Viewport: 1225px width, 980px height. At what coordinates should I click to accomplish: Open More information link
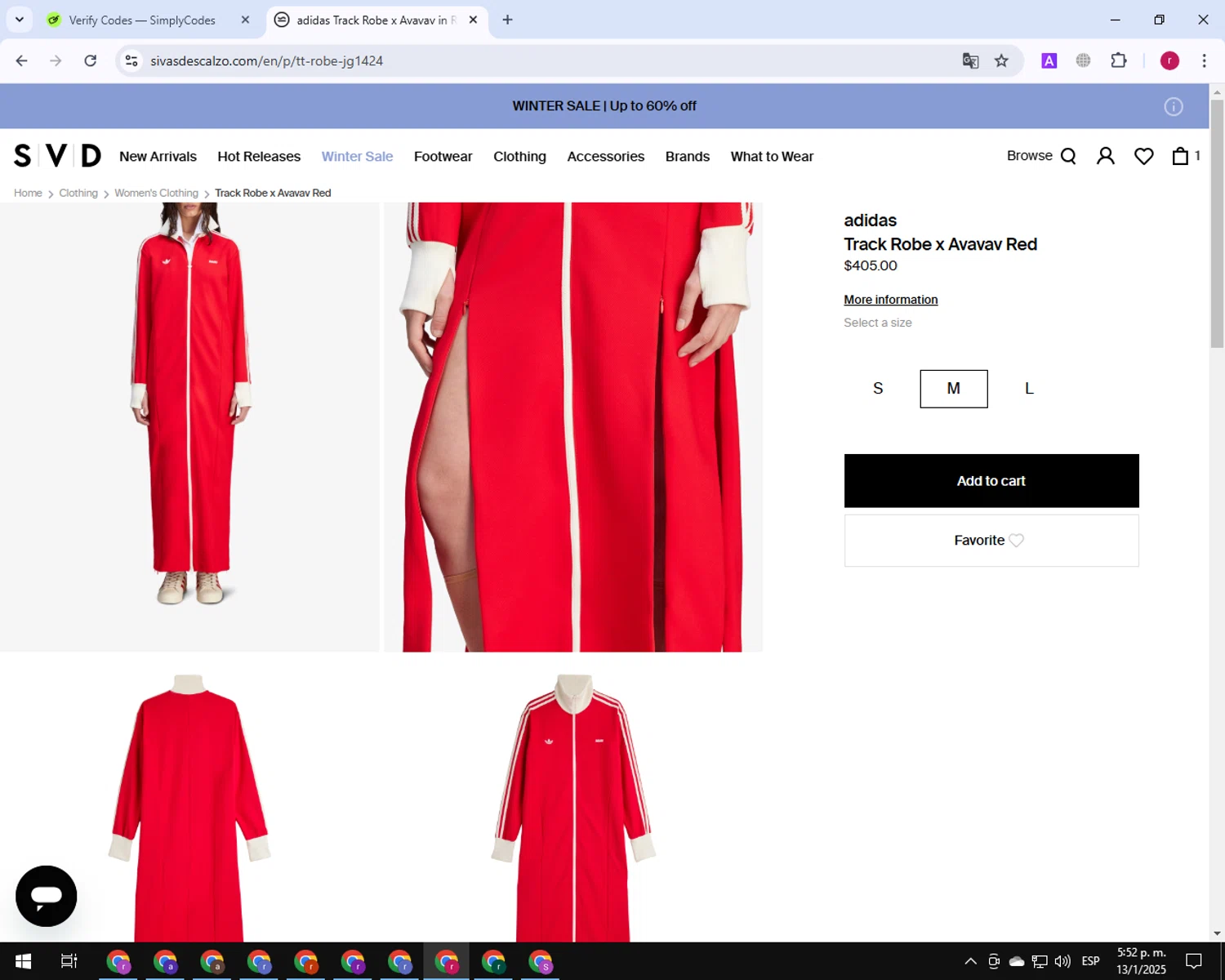[891, 300]
